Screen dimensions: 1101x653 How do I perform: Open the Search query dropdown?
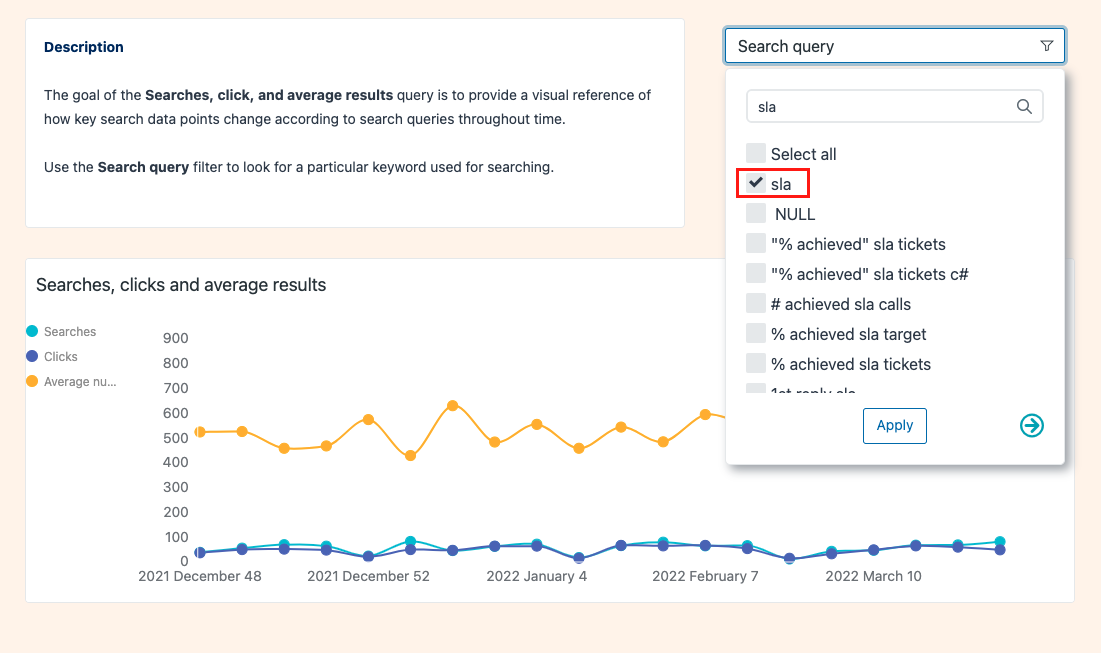894,46
